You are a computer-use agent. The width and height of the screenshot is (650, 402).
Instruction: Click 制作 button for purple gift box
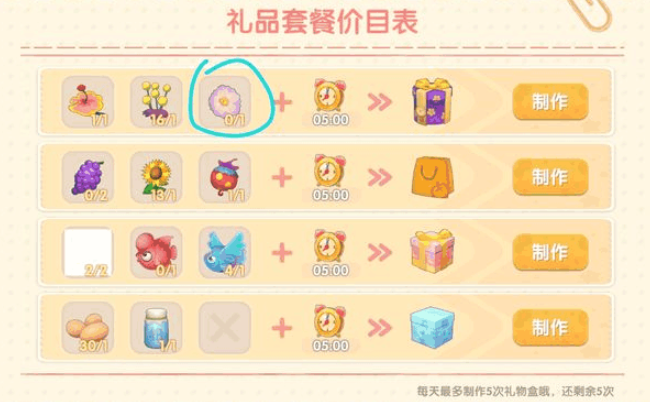click(x=551, y=102)
